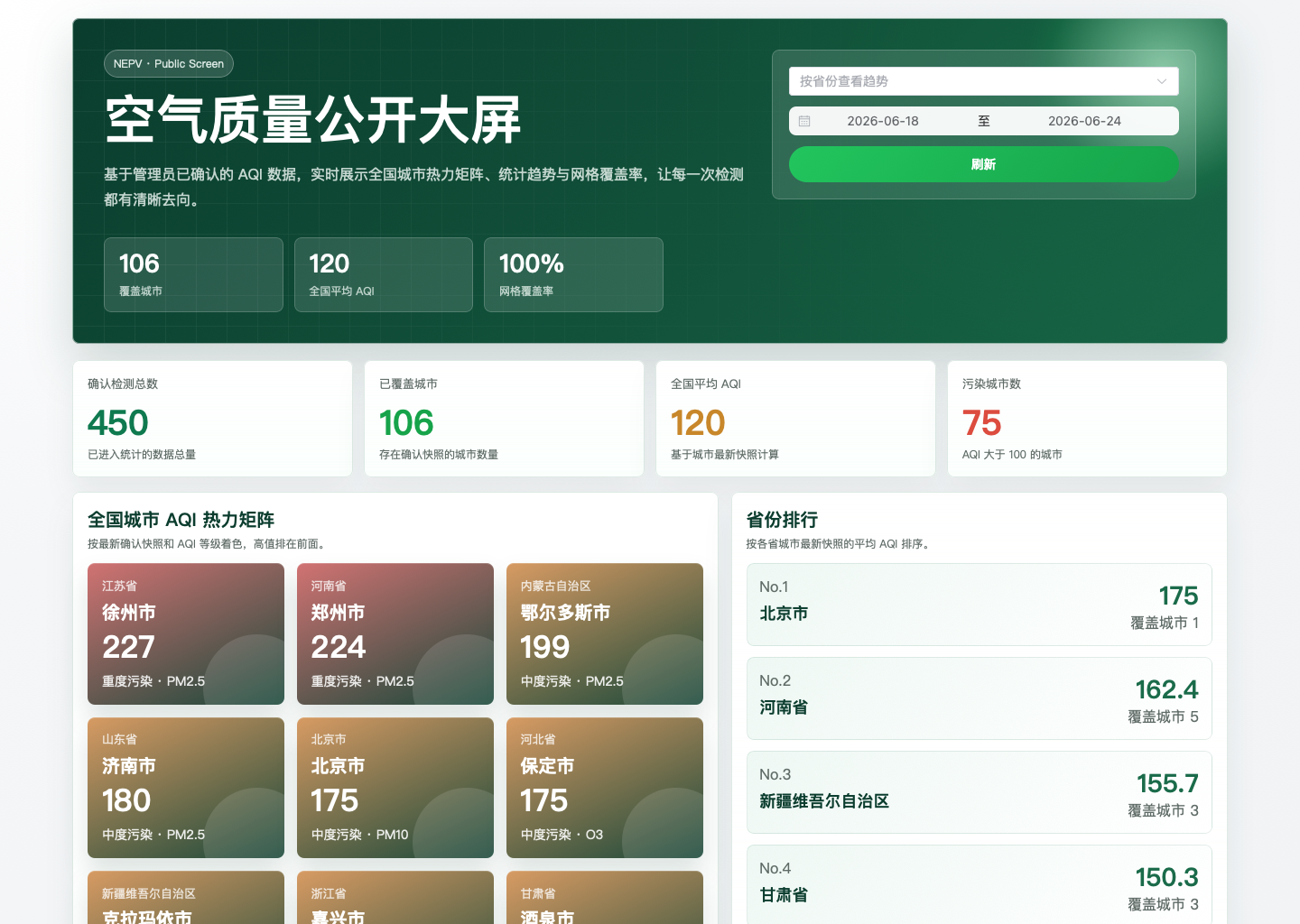Click the 确认检测总数 450 card

pyautogui.click(x=212, y=419)
